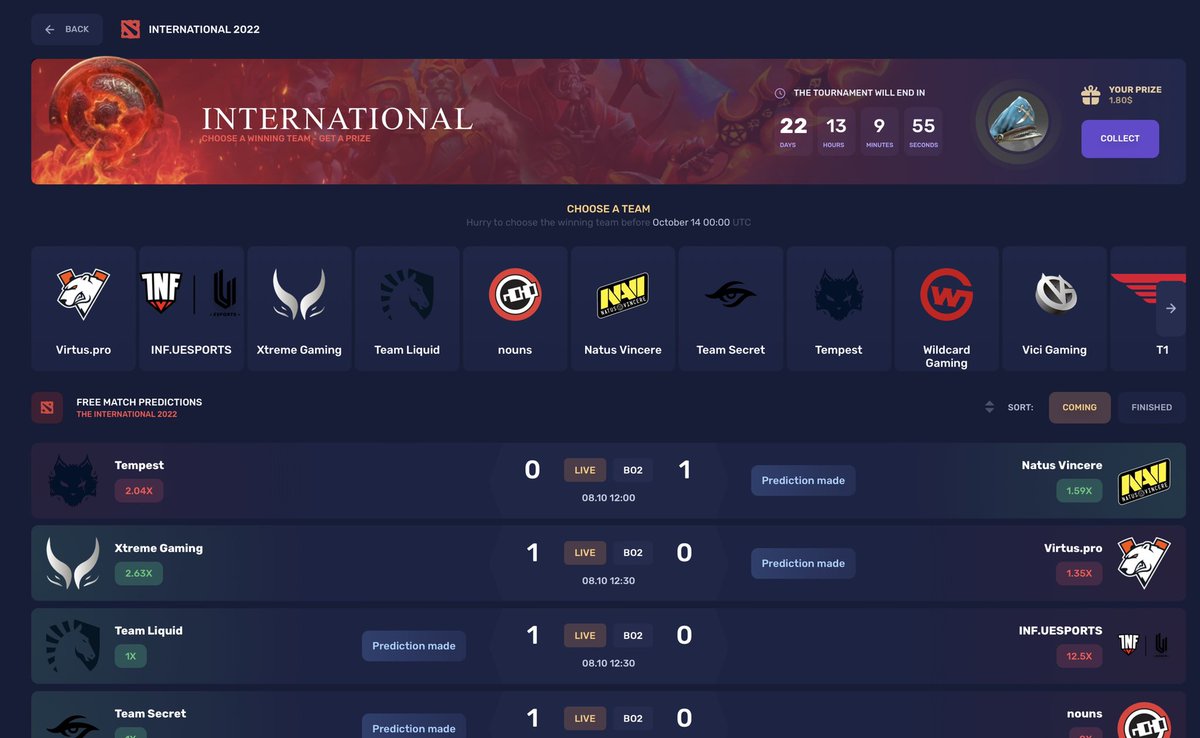The width and height of the screenshot is (1200, 738).
Task: Click the clock icon near tournament countdown
Action: pos(780,93)
